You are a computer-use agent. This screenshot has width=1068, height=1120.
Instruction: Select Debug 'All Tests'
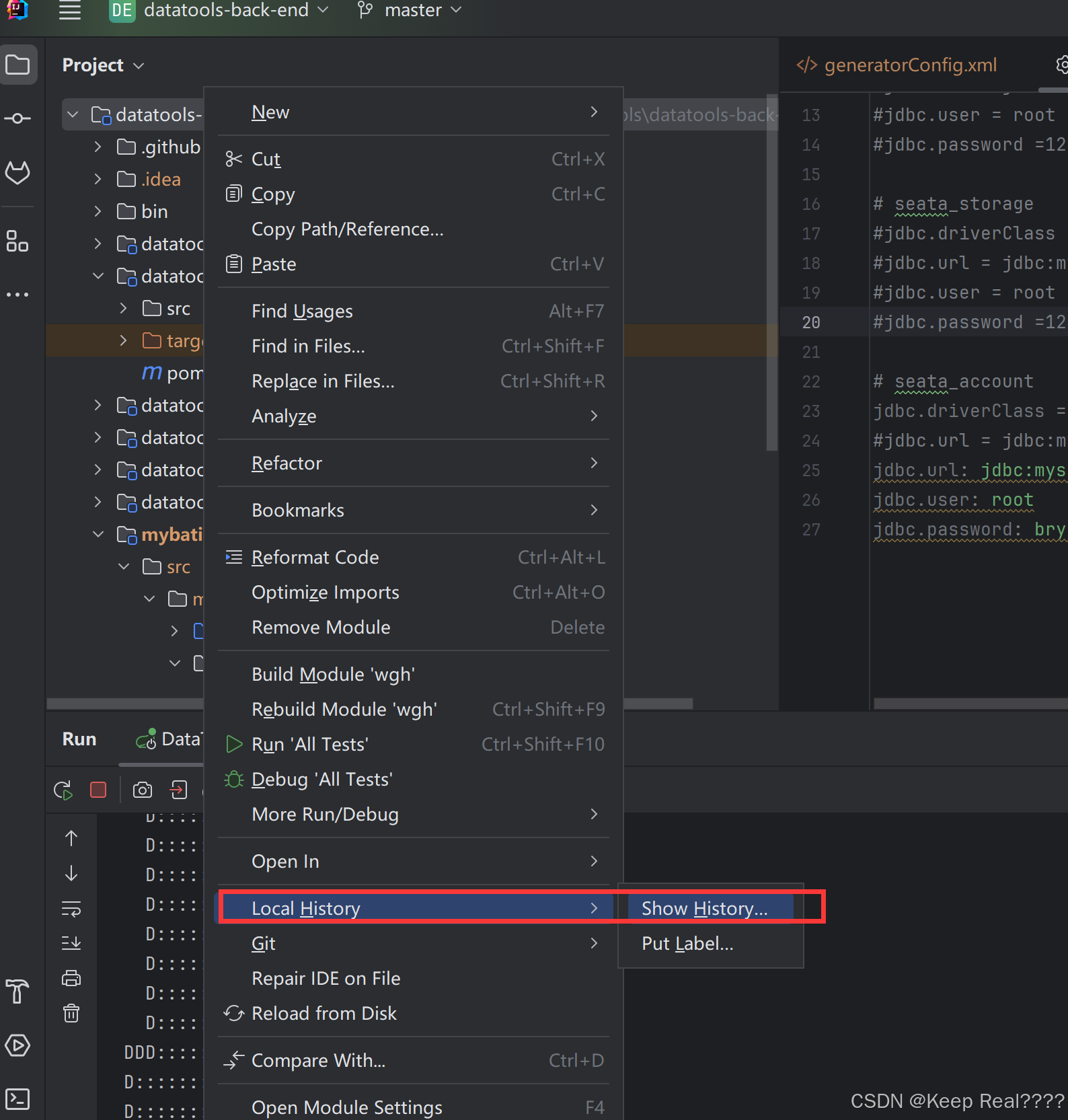point(414,780)
